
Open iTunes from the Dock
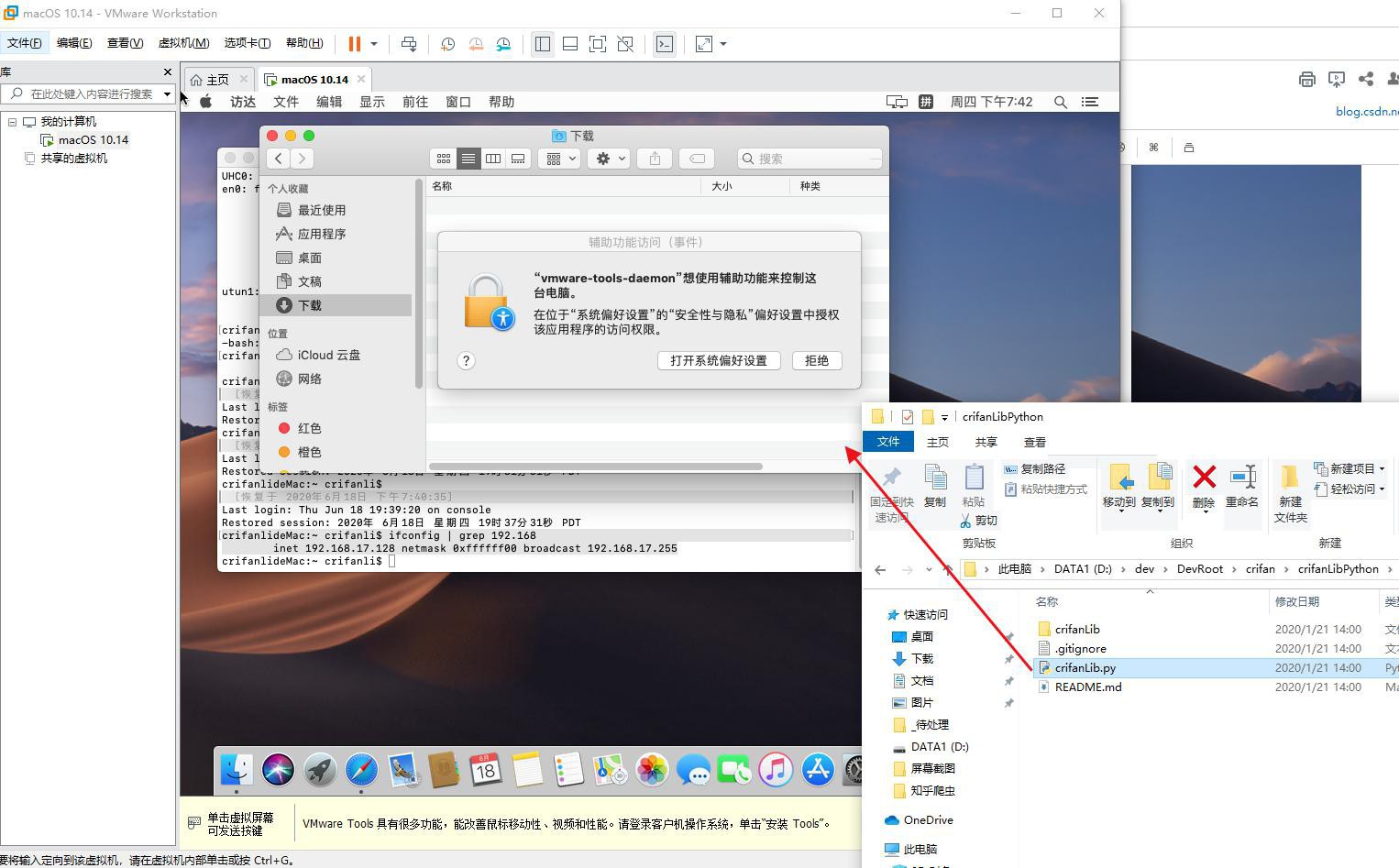click(x=776, y=770)
